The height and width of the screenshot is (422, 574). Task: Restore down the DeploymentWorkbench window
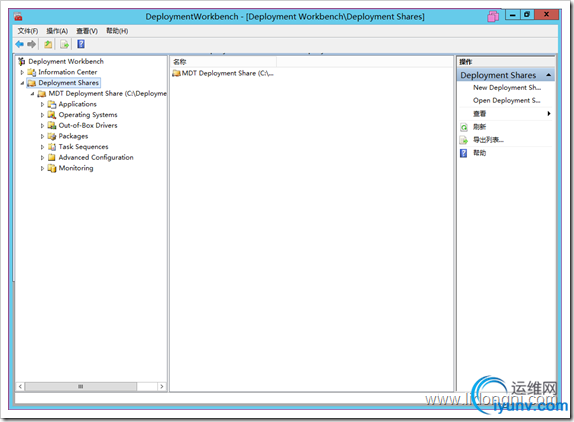coord(527,15)
